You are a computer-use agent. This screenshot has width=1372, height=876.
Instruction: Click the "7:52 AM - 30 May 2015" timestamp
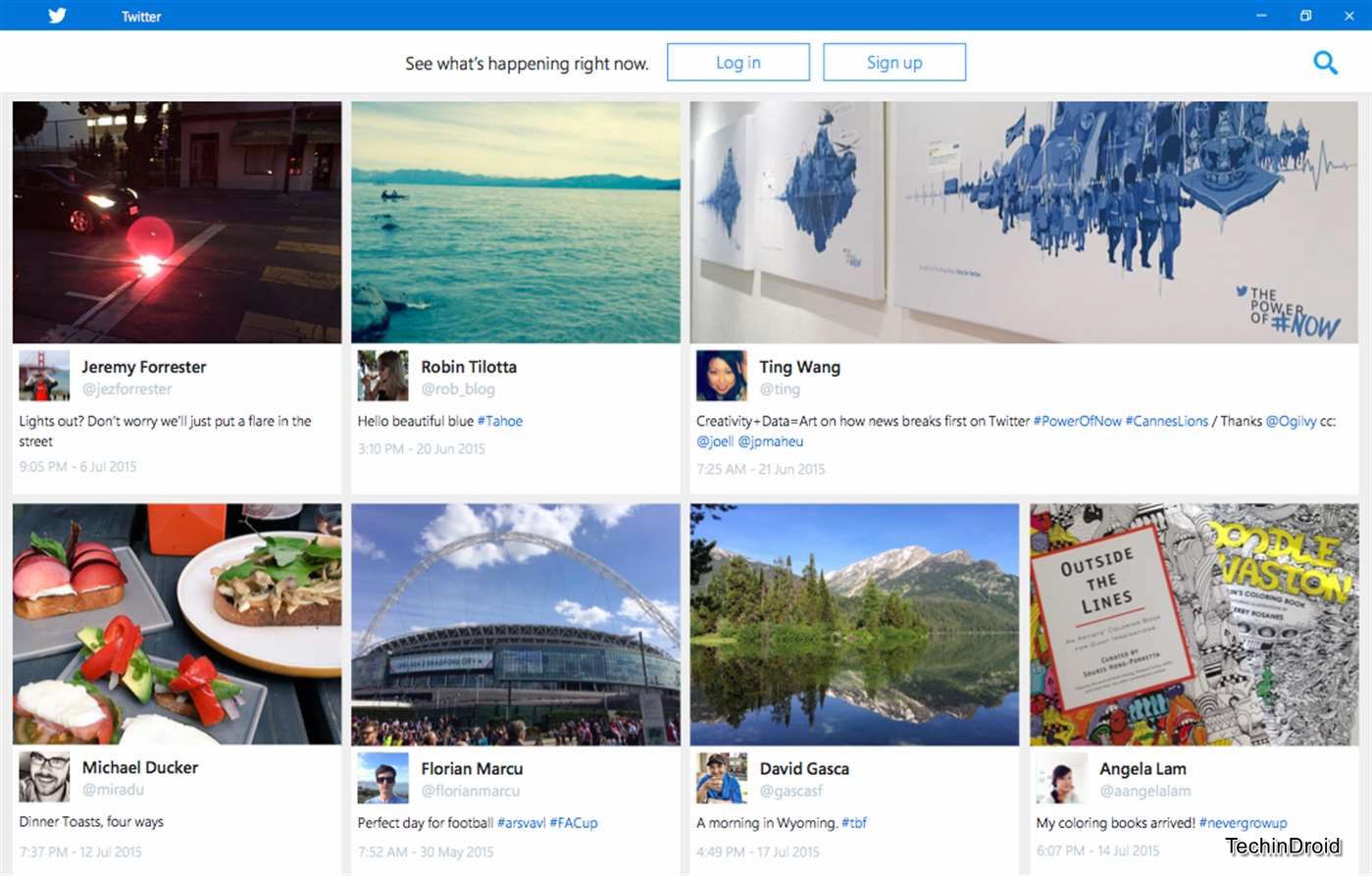click(x=426, y=851)
